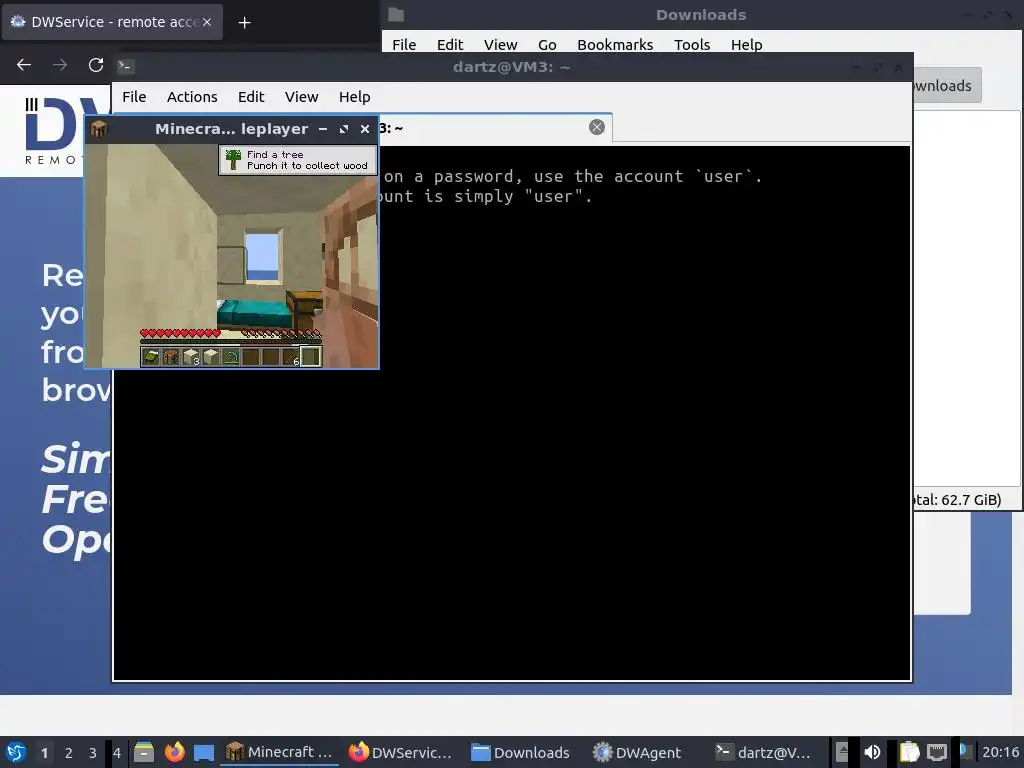Image resolution: width=1024 pixels, height=768 pixels.
Task: Click the Downloads path button in file manager
Action: 946,86
